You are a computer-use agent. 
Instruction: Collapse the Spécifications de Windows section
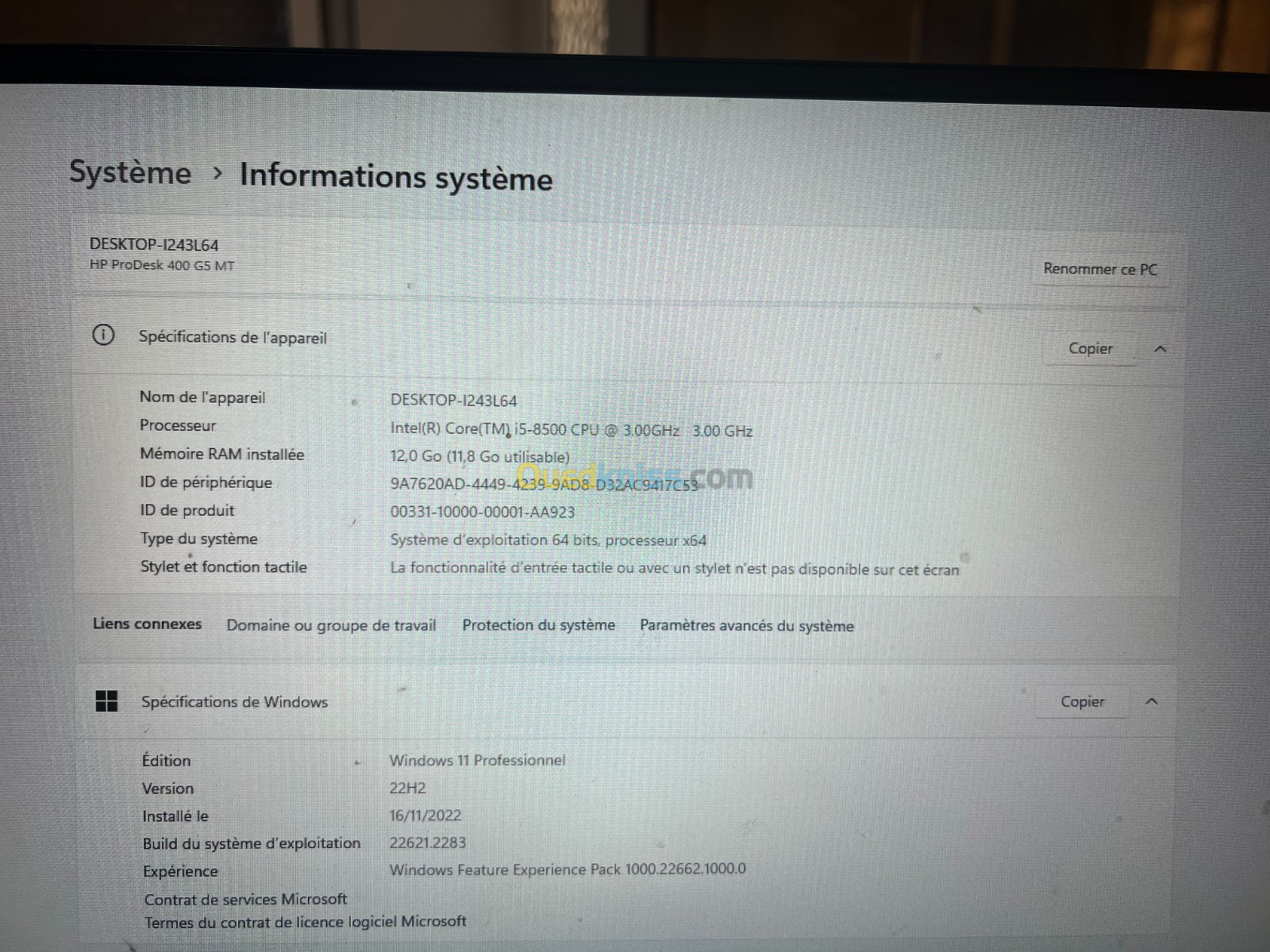[1152, 701]
